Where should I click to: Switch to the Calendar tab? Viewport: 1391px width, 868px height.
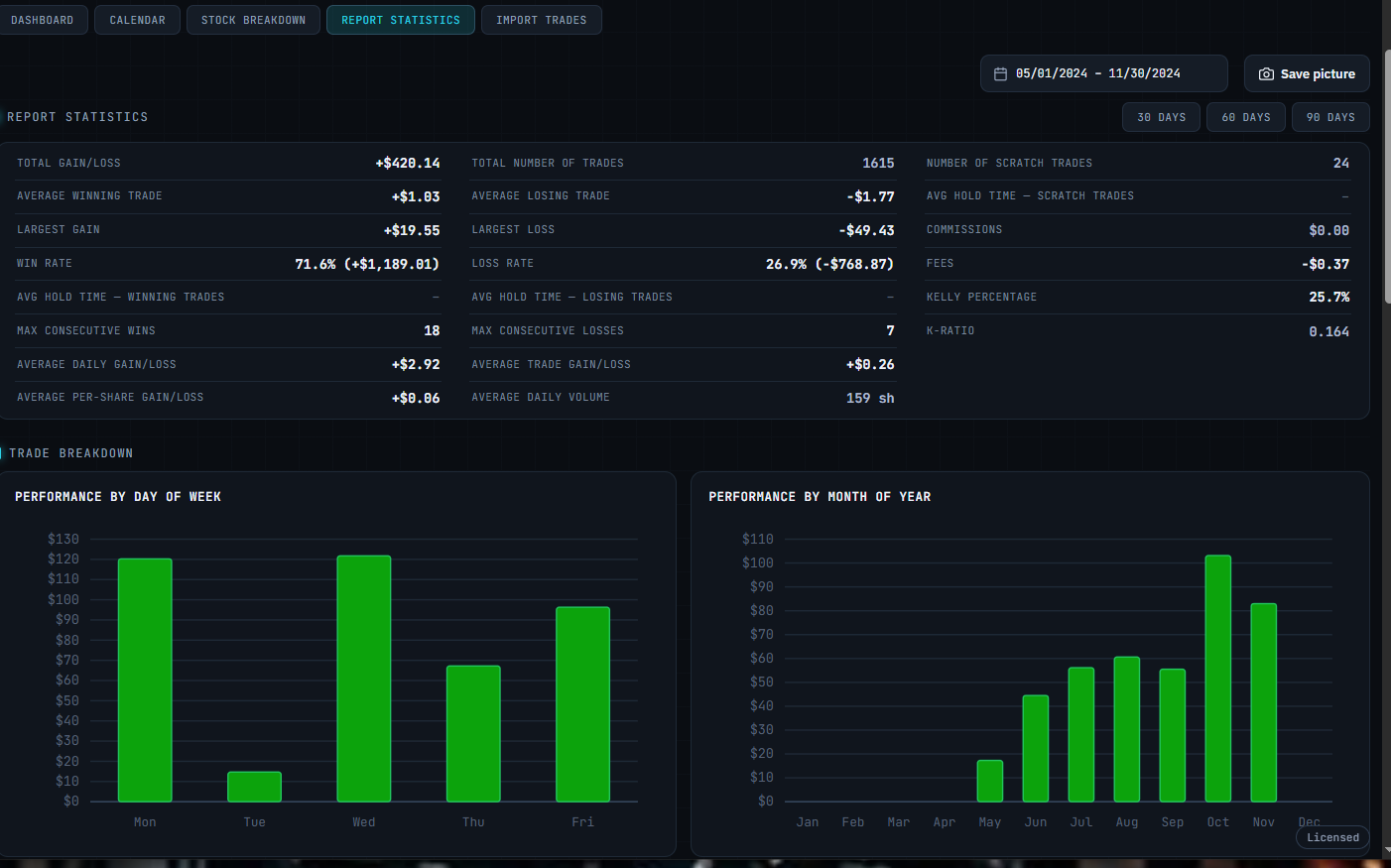[x=137, y=20]
